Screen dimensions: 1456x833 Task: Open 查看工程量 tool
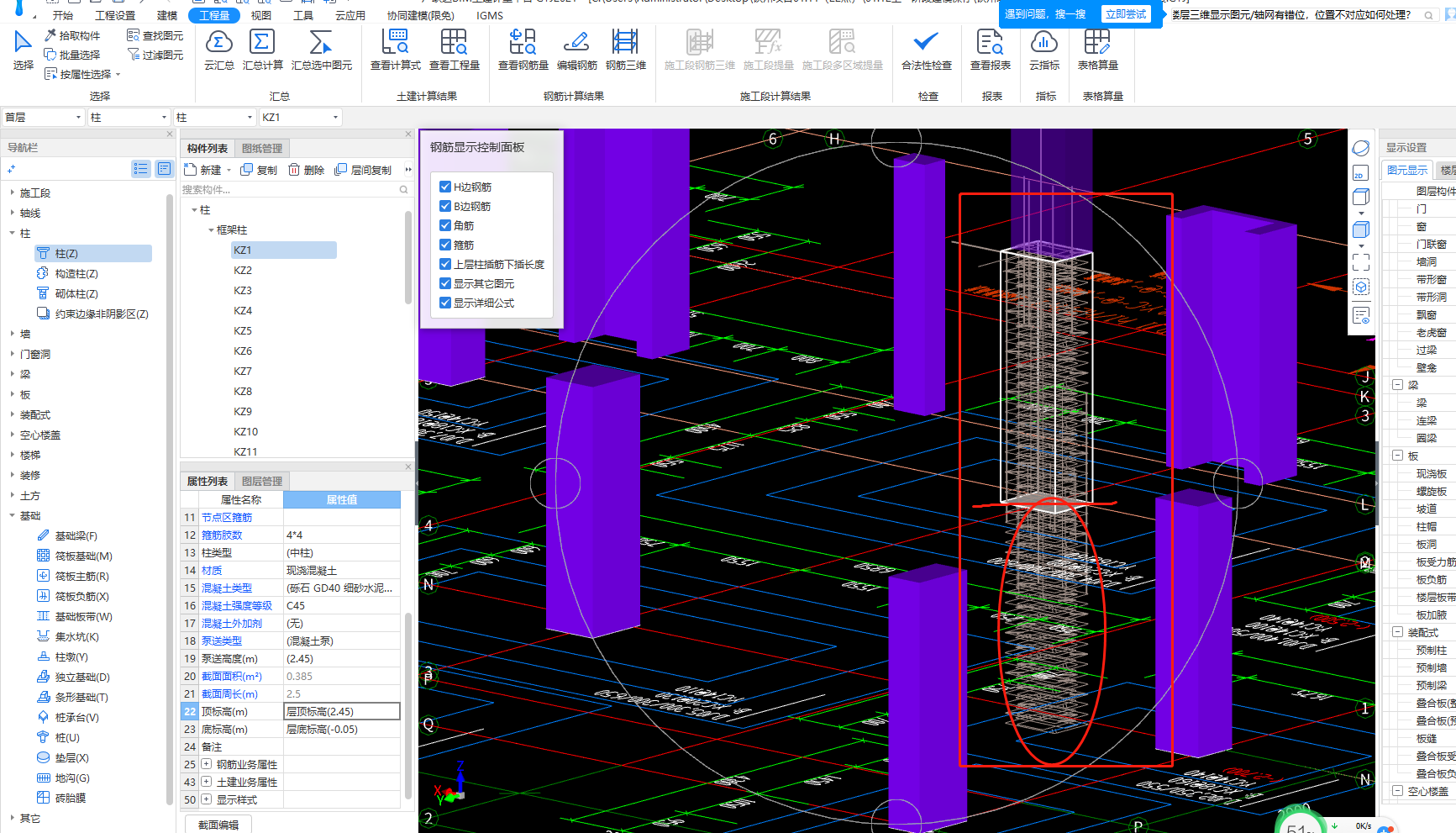coord(454,50)
